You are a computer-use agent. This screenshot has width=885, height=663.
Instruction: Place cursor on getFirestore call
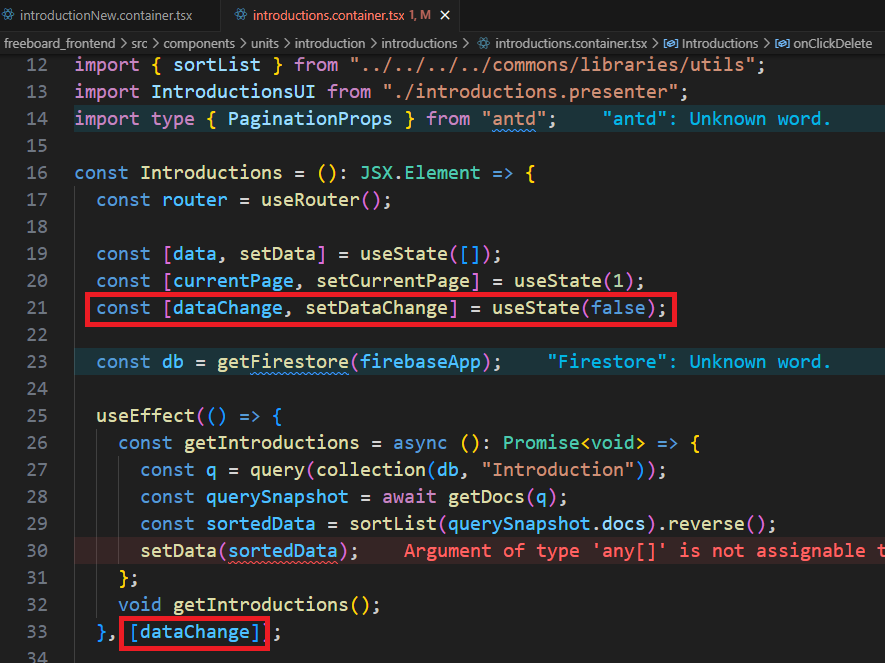(283, 362)
